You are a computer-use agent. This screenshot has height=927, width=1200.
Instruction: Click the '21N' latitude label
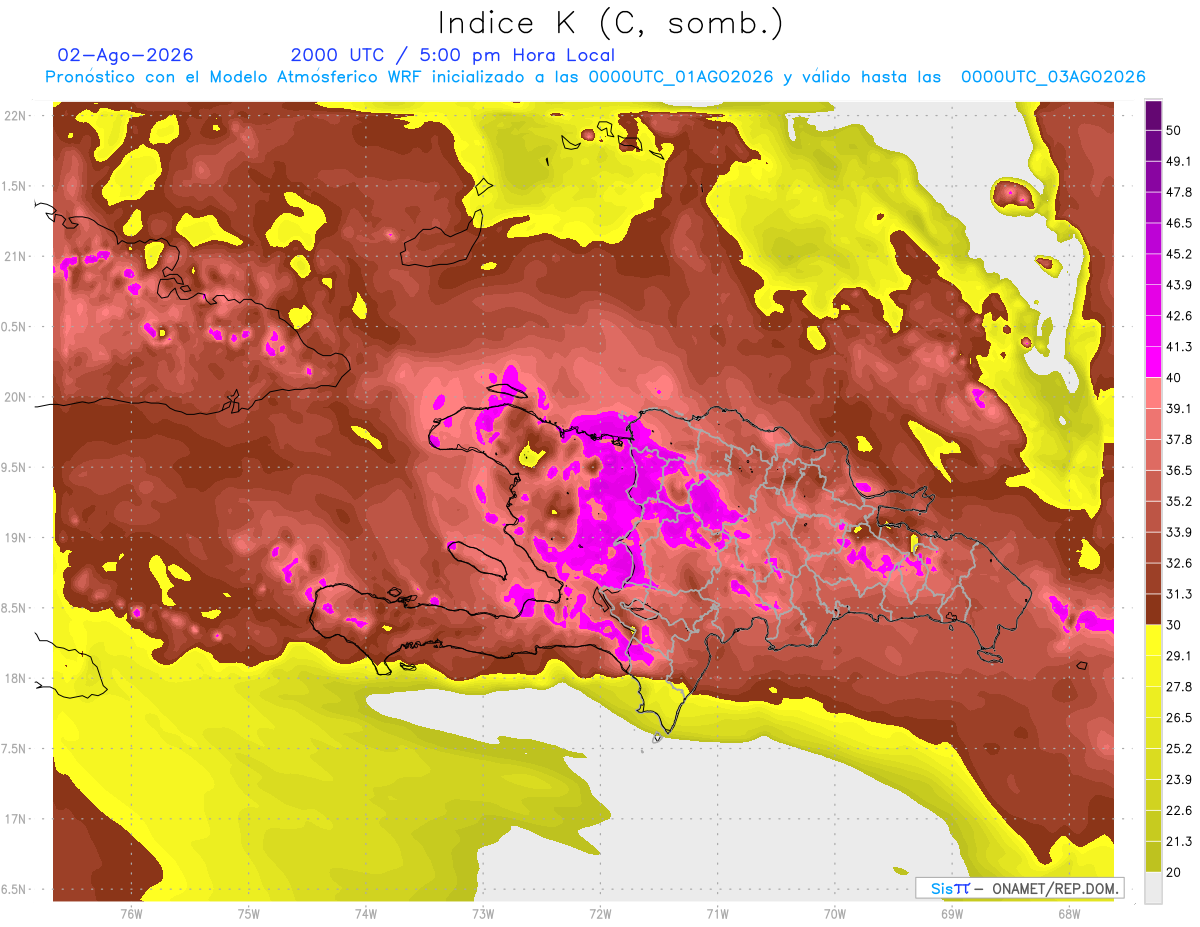click(15, 256)
